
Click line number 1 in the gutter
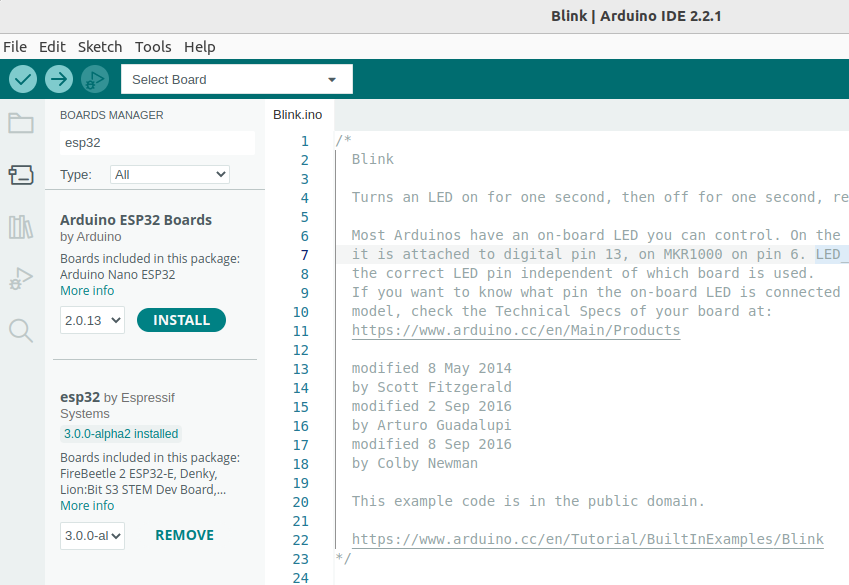[305, 141]
